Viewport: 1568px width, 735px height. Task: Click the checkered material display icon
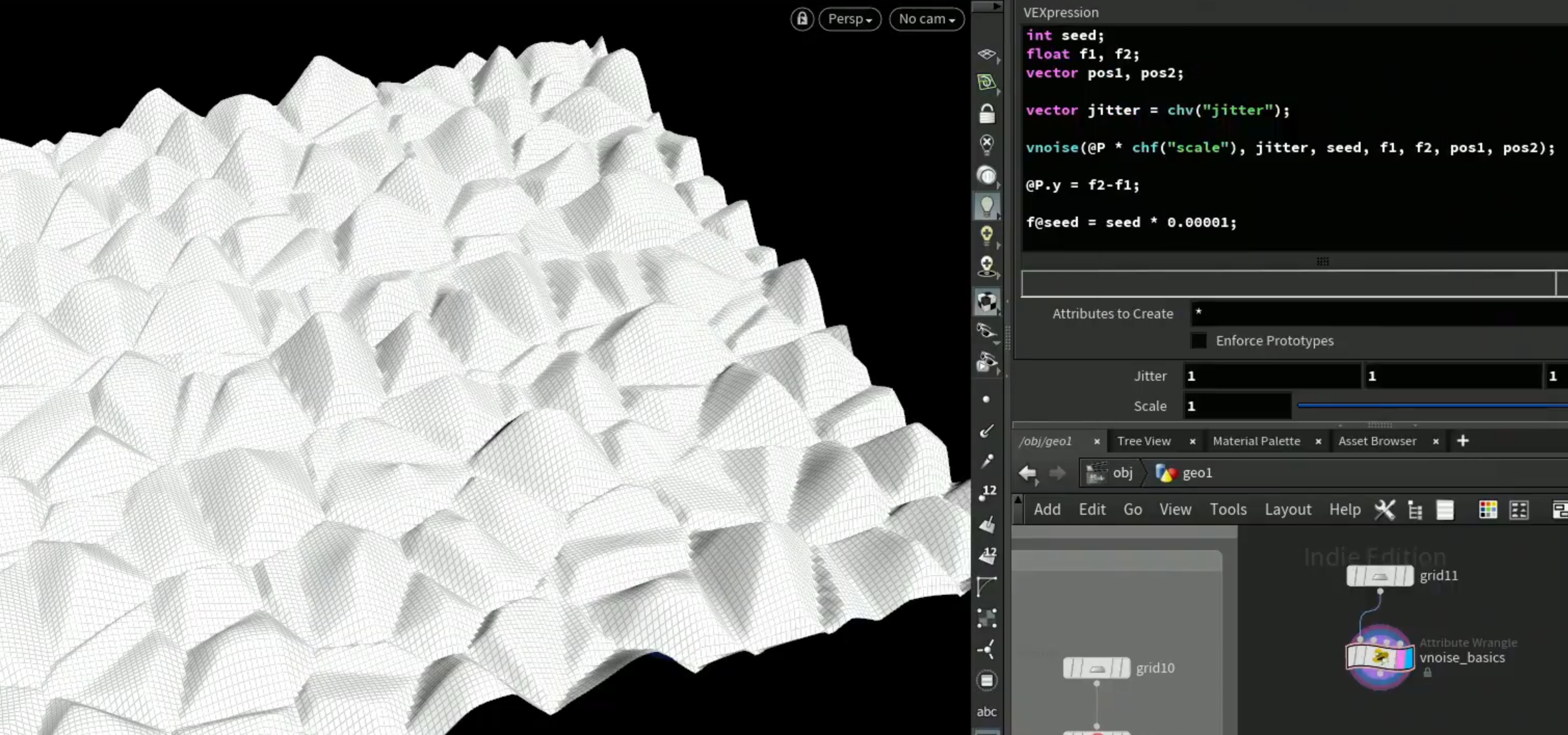[x=987, y=302]
